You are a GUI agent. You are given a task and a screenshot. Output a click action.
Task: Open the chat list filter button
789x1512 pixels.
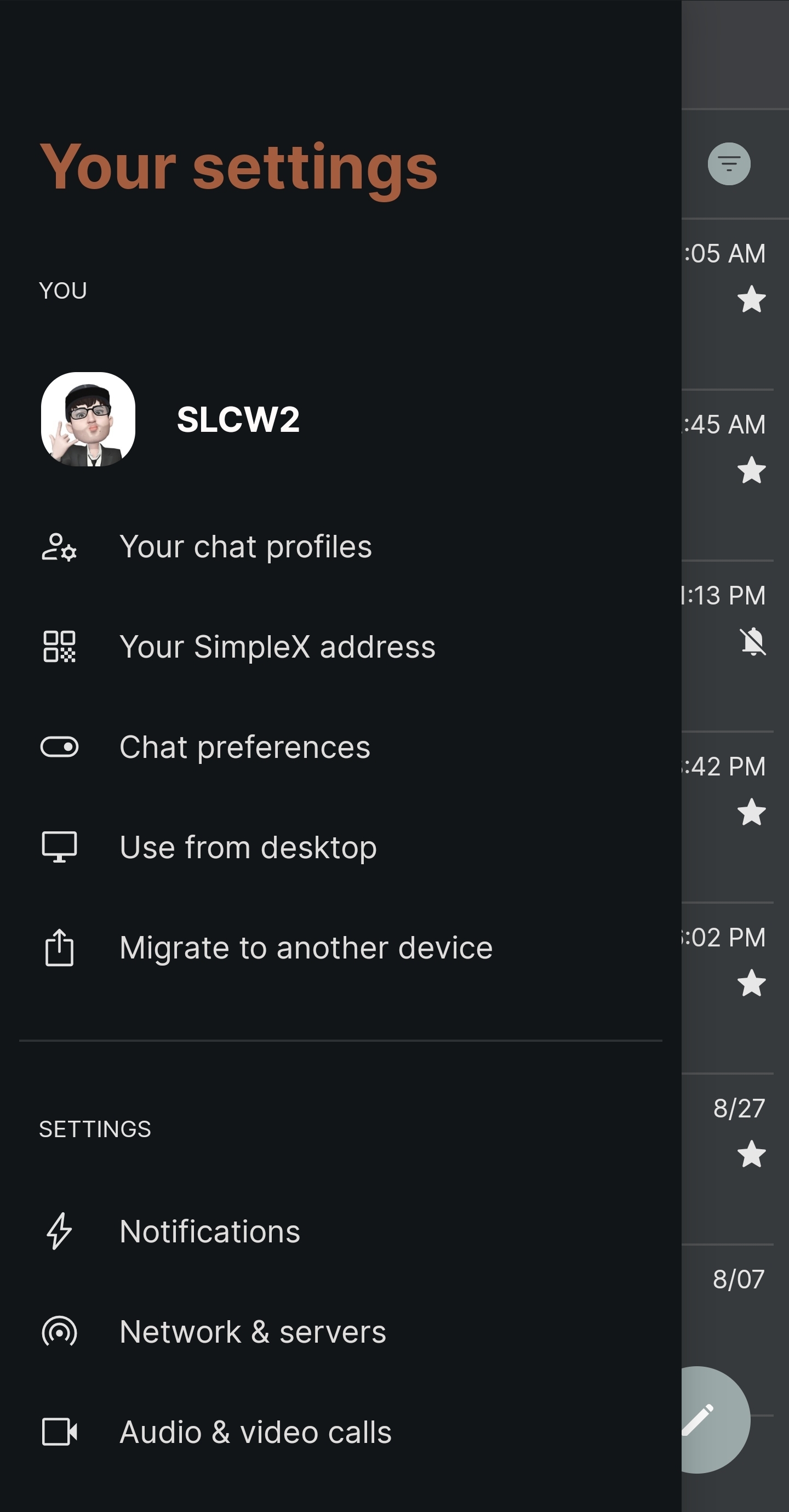click(729, 164)
